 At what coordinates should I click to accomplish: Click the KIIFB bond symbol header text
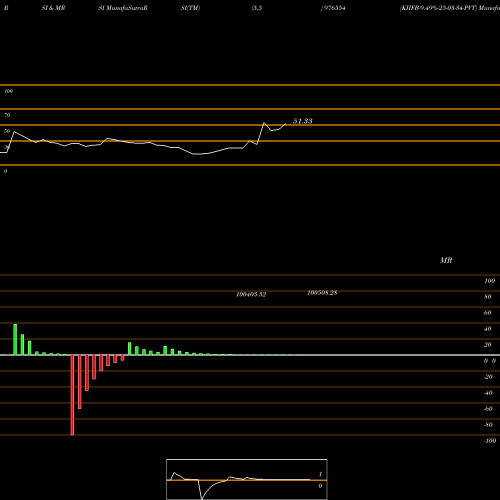pyautogui.click(x=449, y=8)
